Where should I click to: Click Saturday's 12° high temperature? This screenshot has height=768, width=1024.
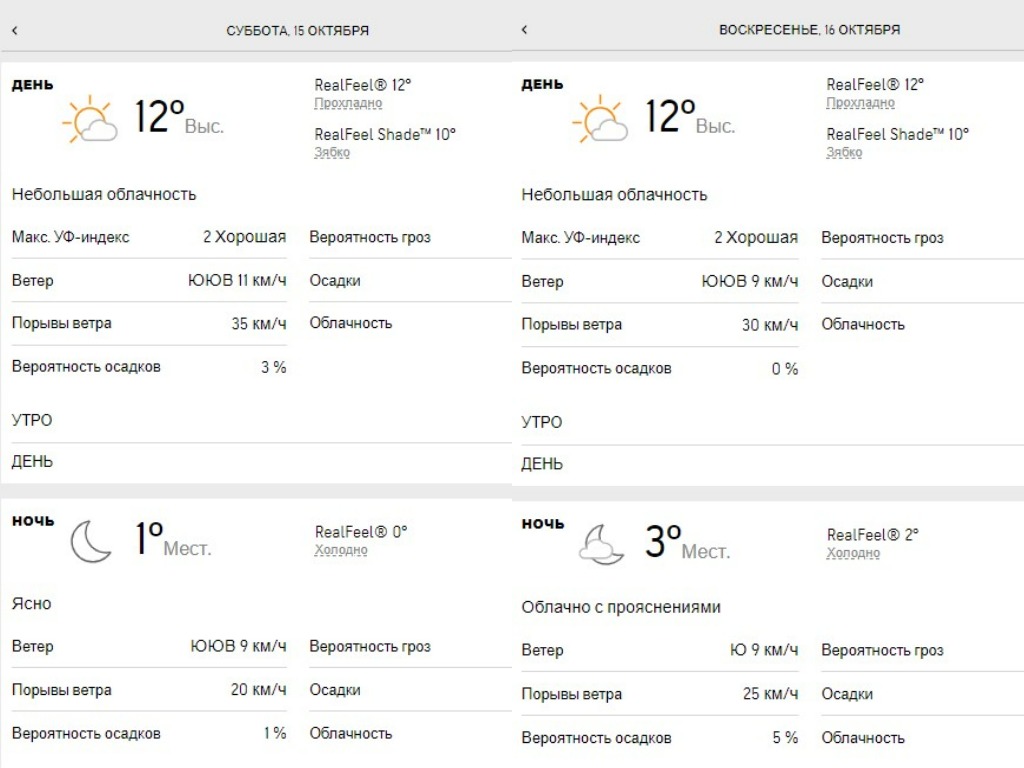tap(159, 118)
